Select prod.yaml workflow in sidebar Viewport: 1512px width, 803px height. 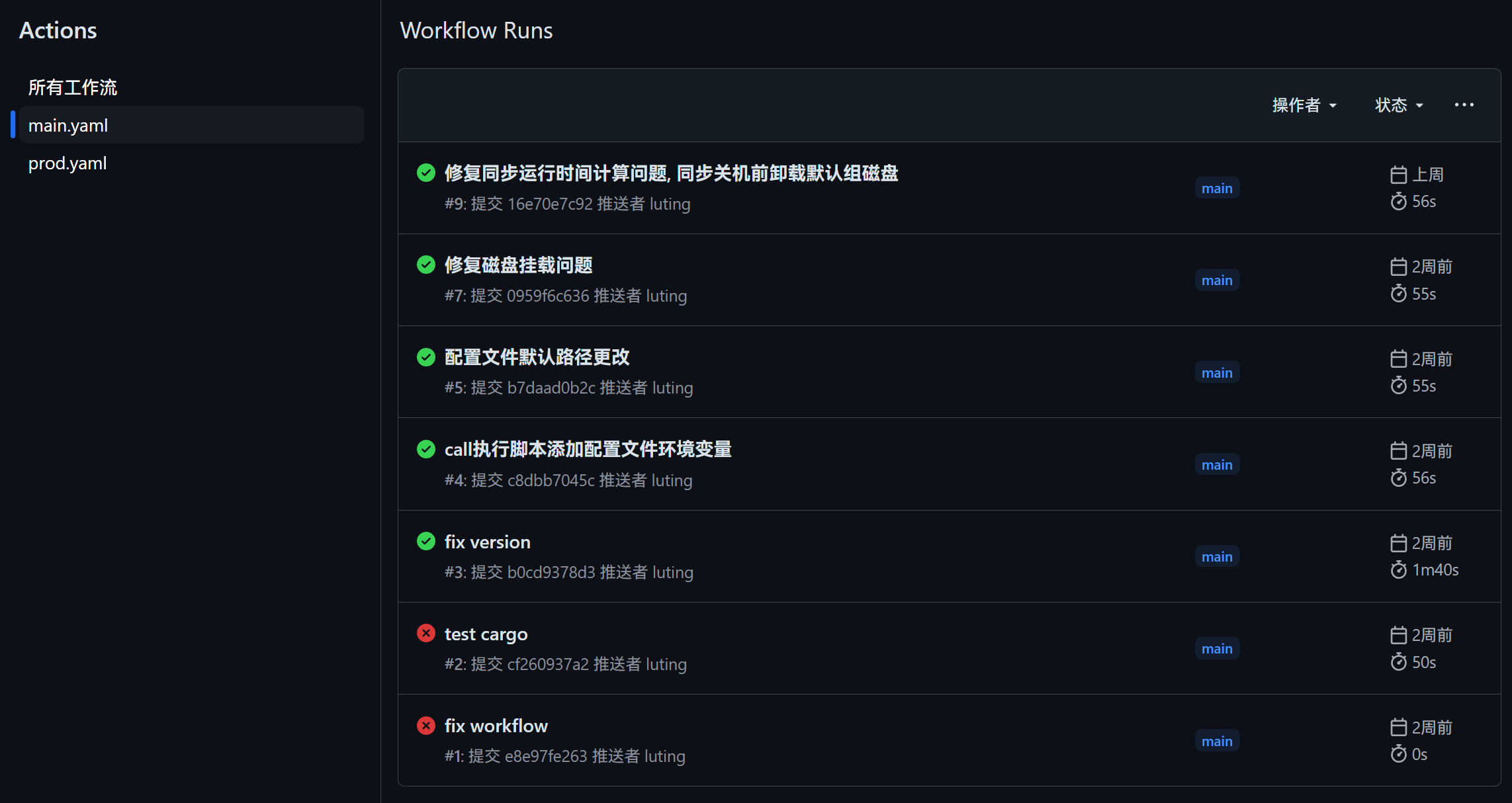67,163
